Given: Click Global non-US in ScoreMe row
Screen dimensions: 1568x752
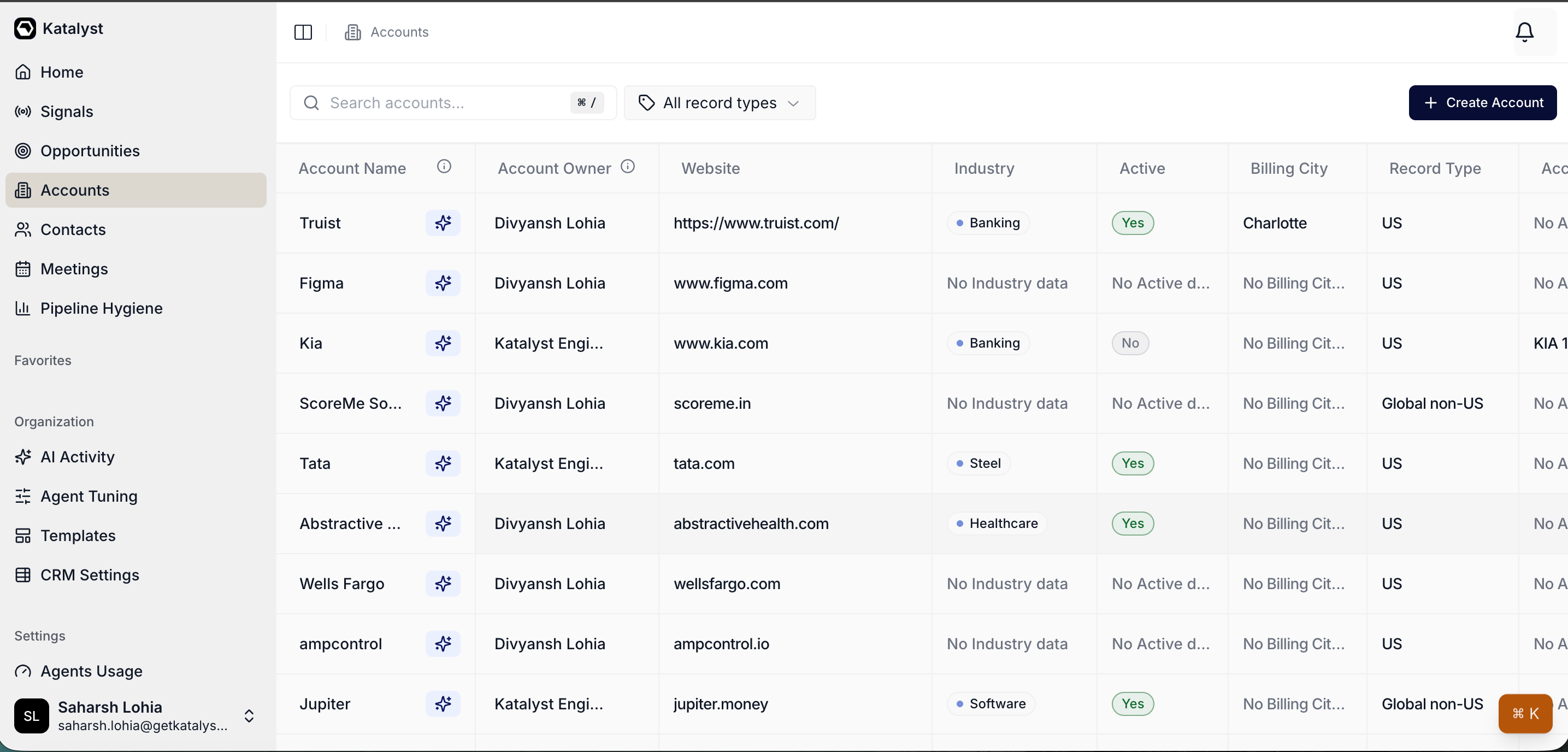Looking at the screenshot, I should coord(1433,403).
